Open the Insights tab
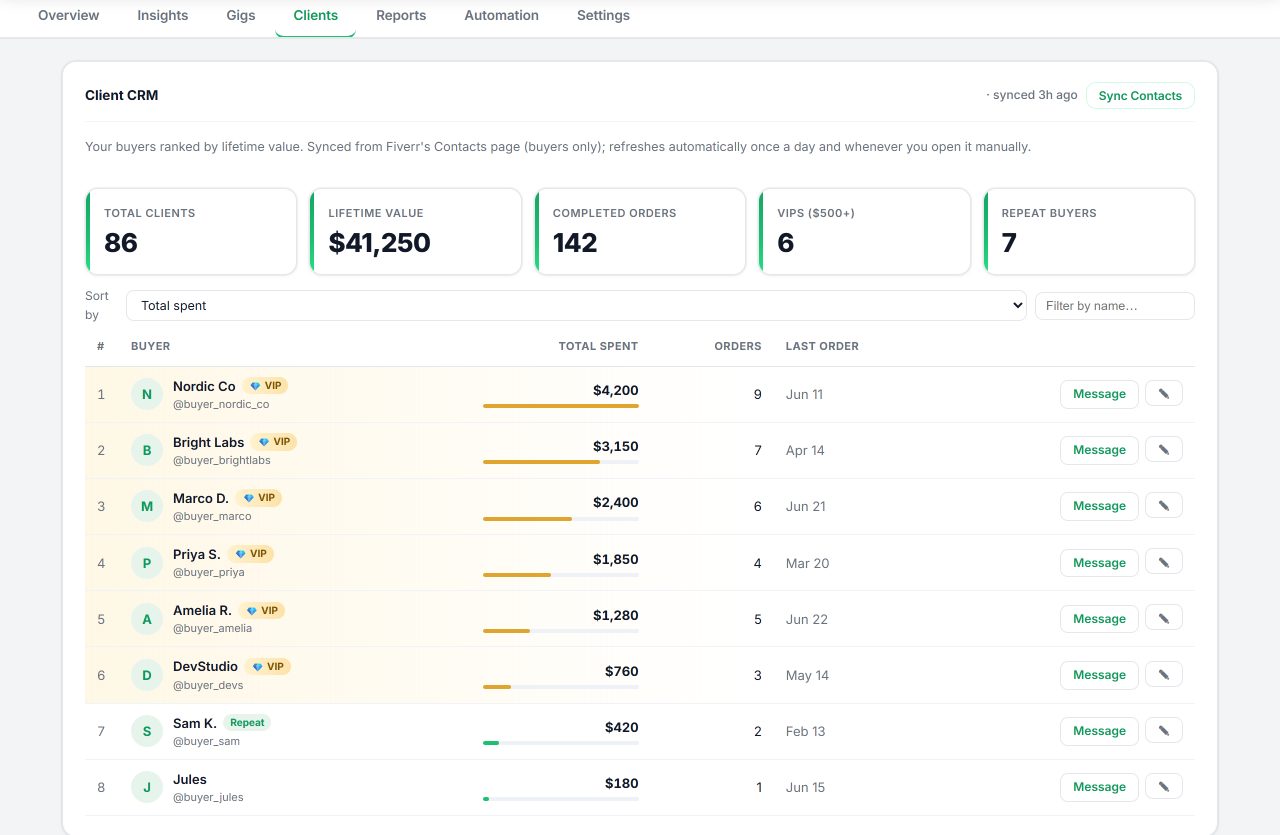 [x=163, y=15]
